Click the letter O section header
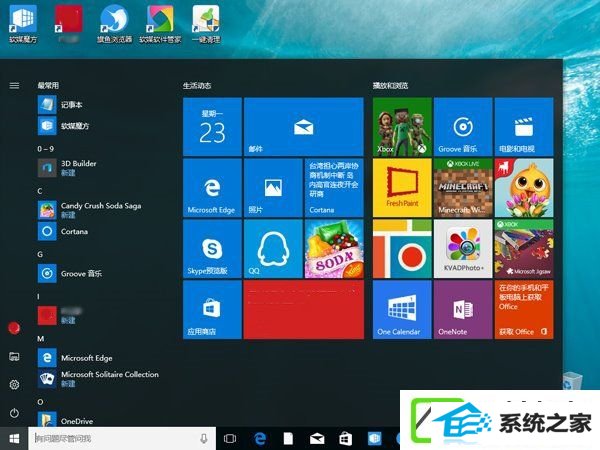Screen dimensions: 600x450 (40, 402)
